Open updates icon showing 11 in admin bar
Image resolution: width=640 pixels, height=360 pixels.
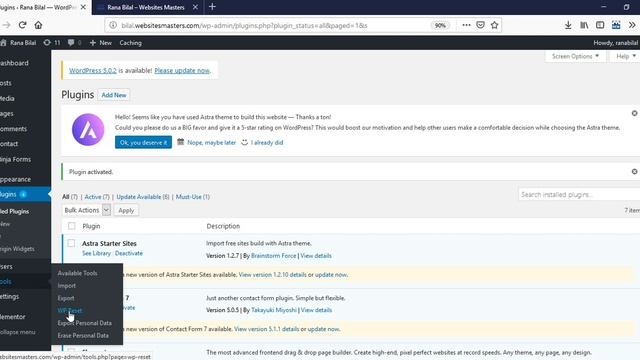[x=52, y=42]
